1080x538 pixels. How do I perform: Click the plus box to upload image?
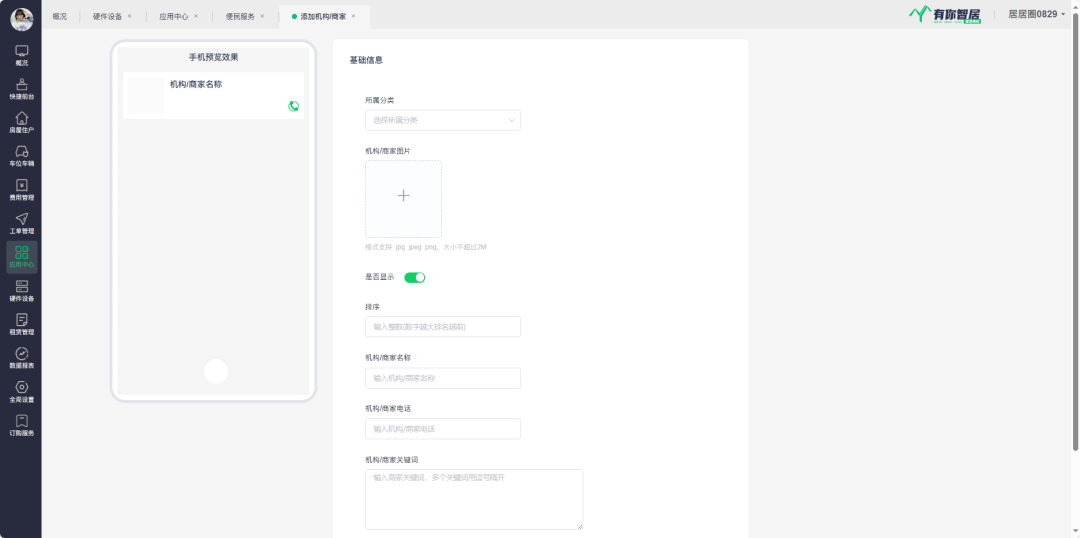tap(403, 198)
